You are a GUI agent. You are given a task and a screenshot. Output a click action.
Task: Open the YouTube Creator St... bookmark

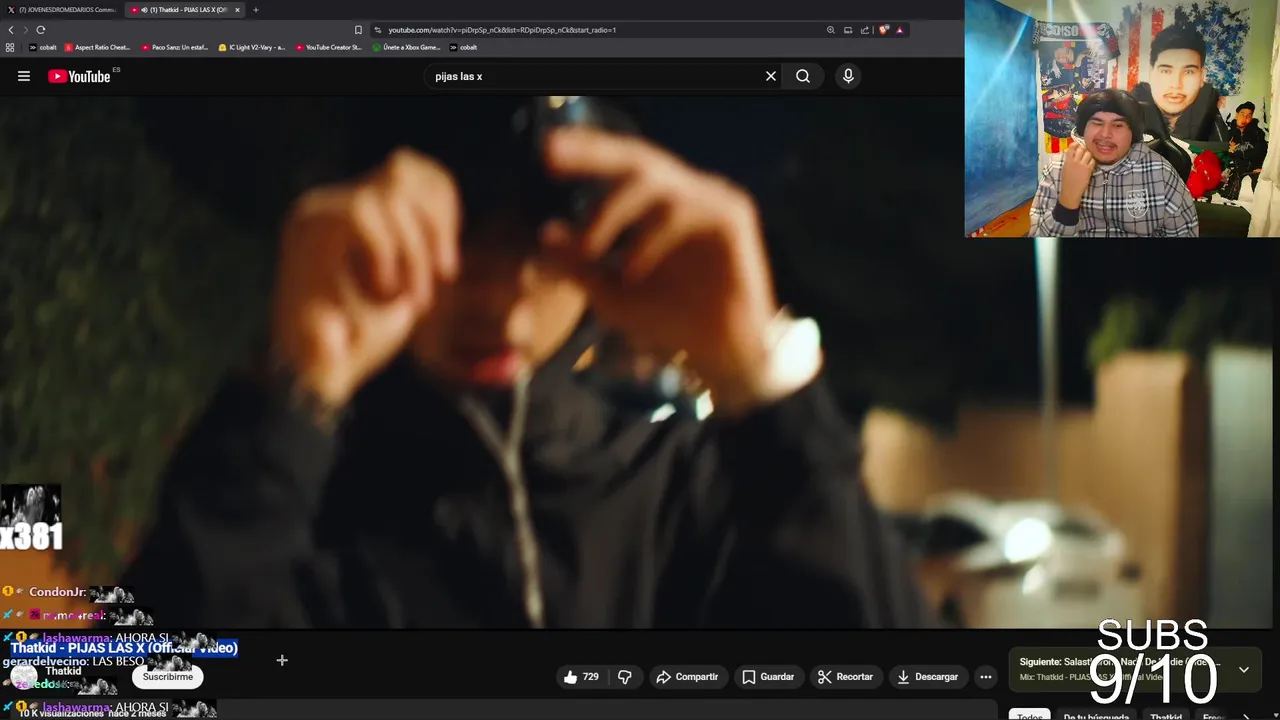click(x=329, y=47)
